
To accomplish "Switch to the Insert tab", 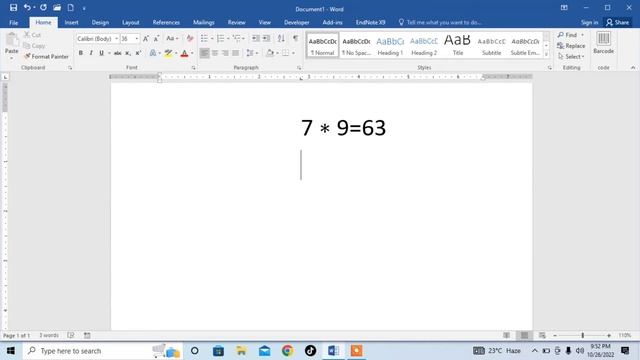I will pos(71,22).
